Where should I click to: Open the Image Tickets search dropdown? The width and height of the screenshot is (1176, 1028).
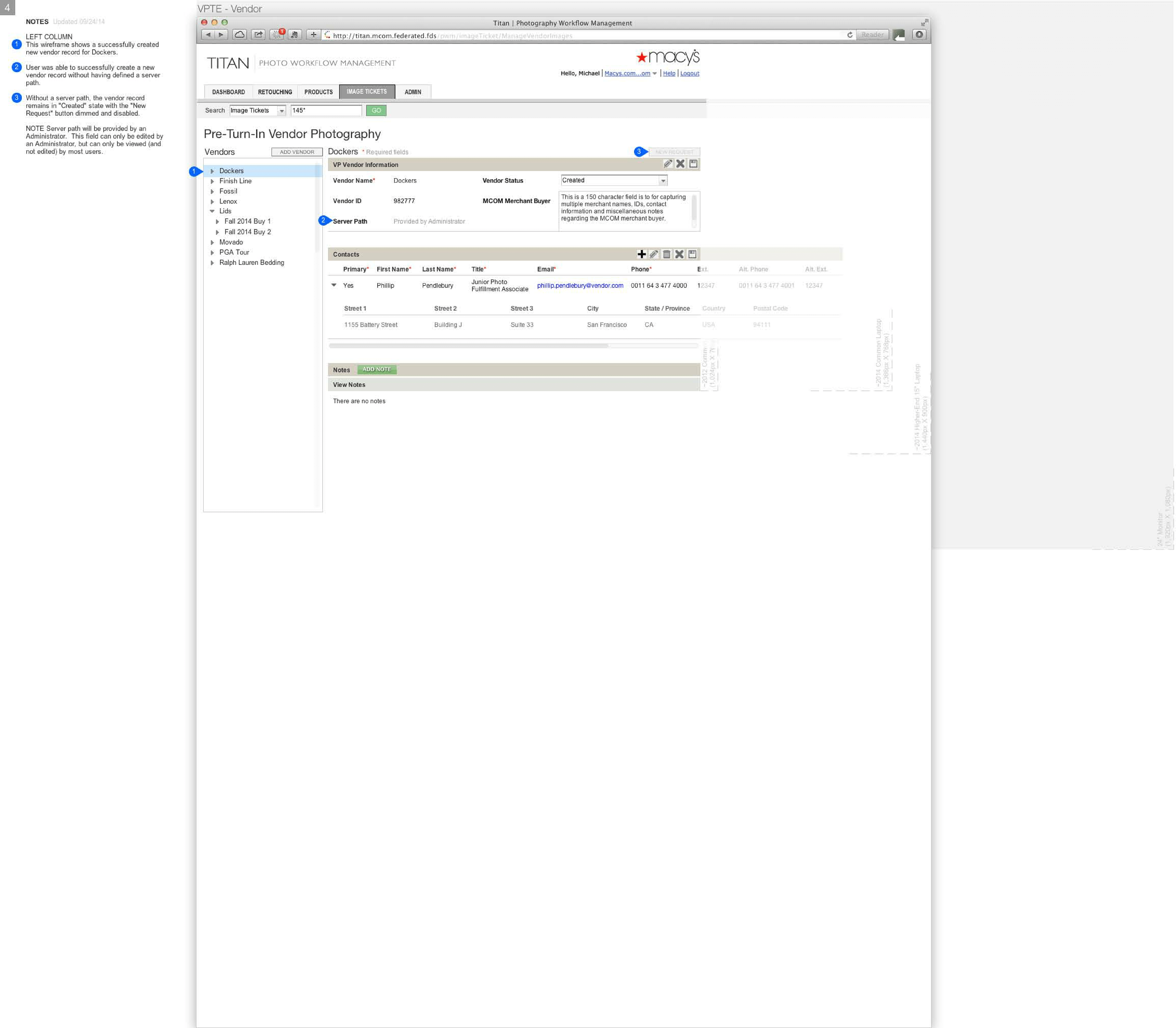pyautogui.click(x=282, y=111)
